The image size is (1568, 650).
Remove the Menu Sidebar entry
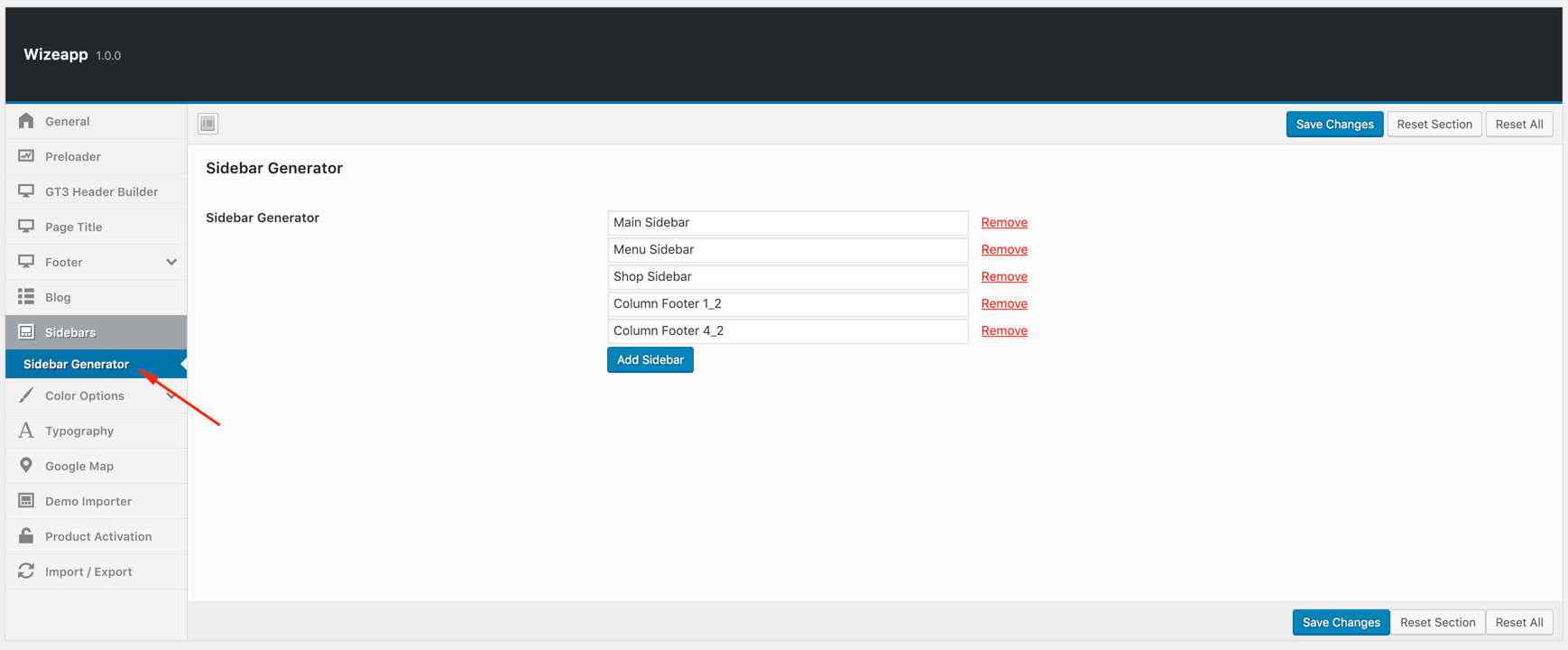(x=1004, y=249)
